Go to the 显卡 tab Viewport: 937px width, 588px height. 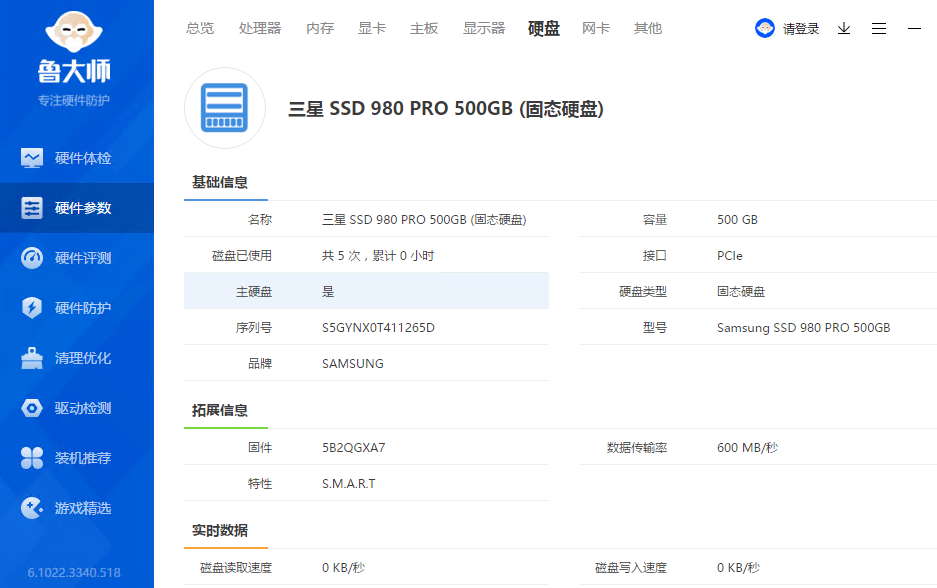click(372, 28)
